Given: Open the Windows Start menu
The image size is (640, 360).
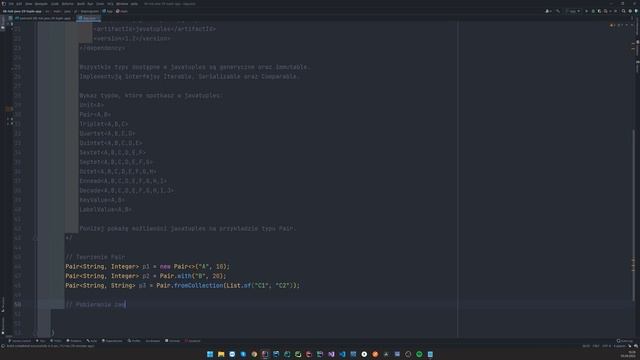Looking at the screenshot, I should pos(210,354).
